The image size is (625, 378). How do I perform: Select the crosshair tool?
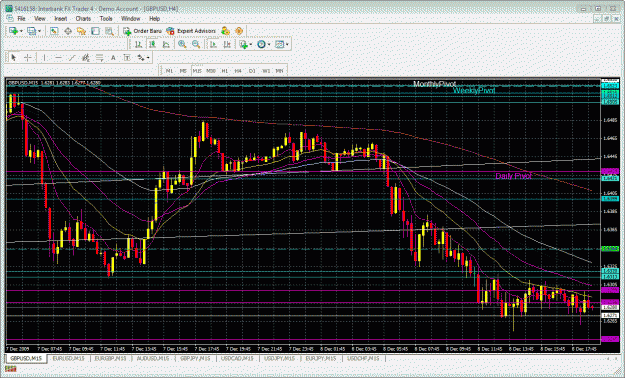pos(28,58)
